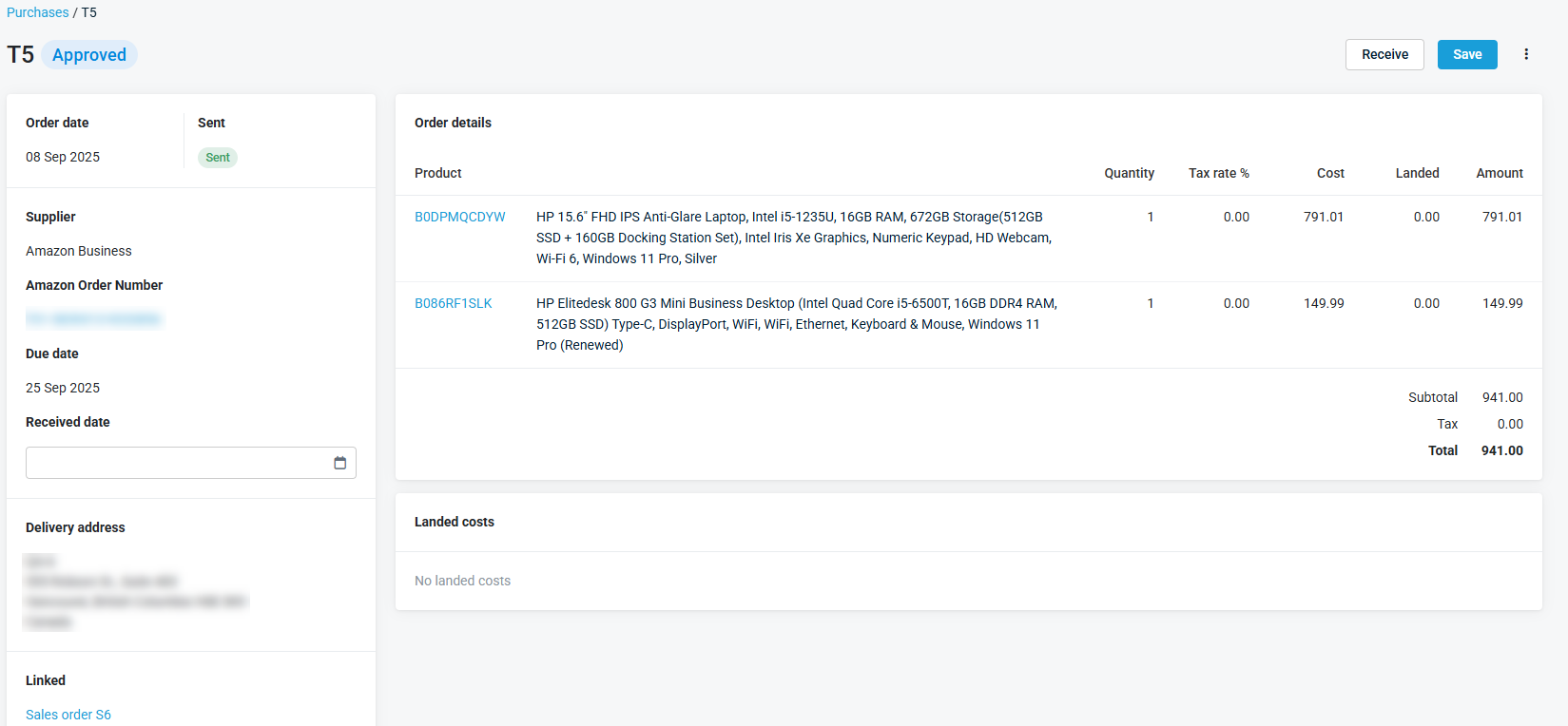Image resolution: width=1568 pixels, height=726 pixels.
Task: Click the Landed costs section heading
Action: coord(455,522)
